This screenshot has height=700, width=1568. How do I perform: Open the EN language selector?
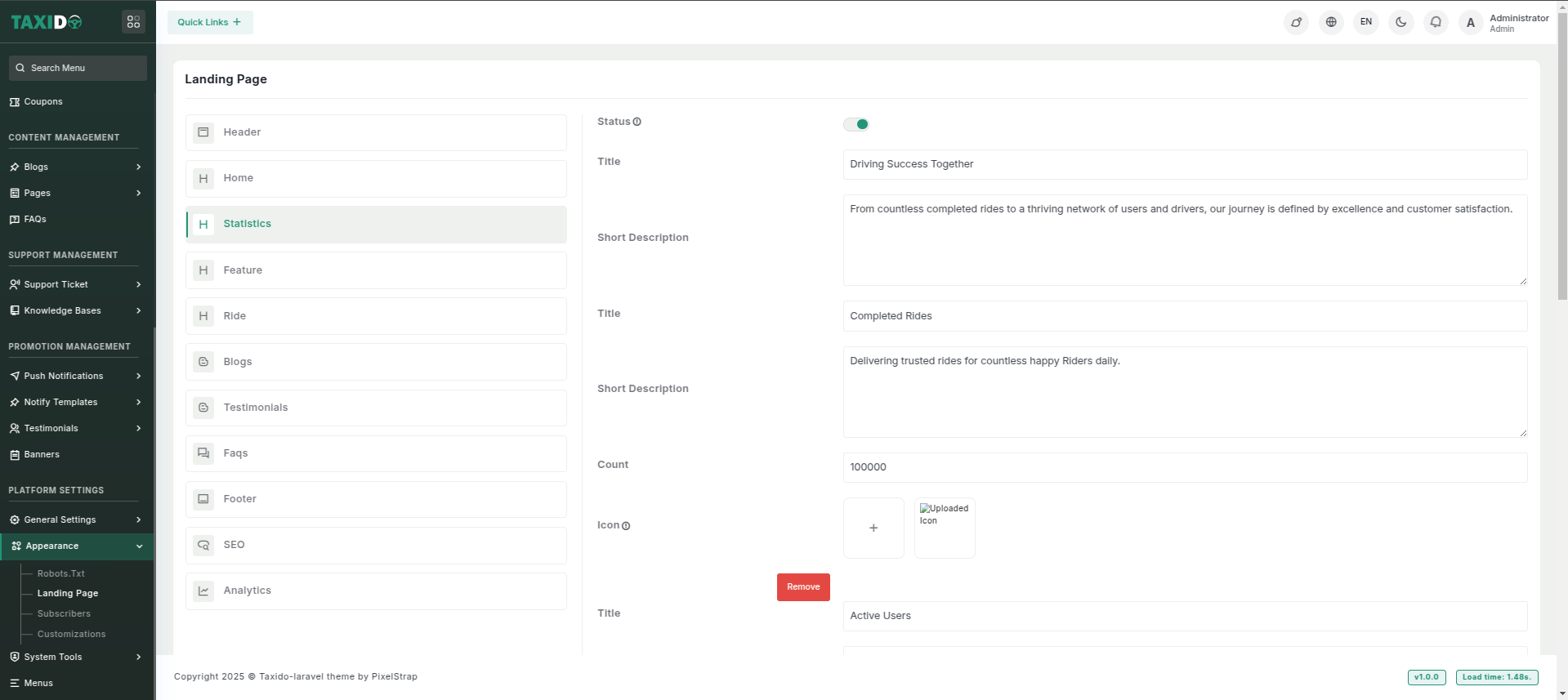(1365, 22)
